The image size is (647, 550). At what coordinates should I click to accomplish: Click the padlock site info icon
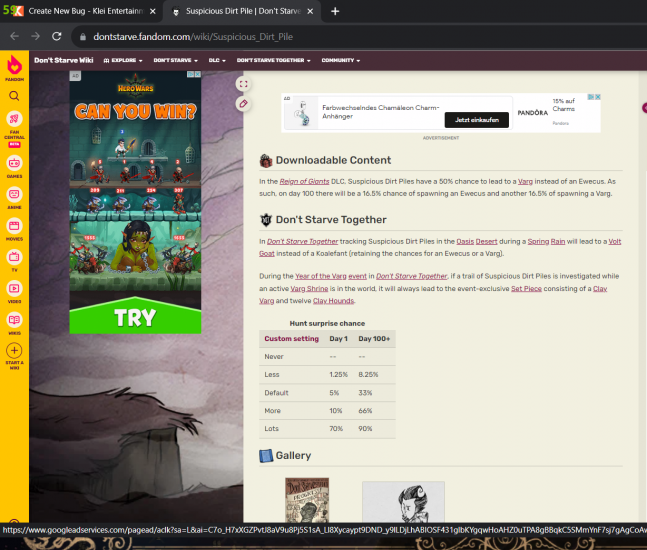pyautogui.click(x=83, y=37)
